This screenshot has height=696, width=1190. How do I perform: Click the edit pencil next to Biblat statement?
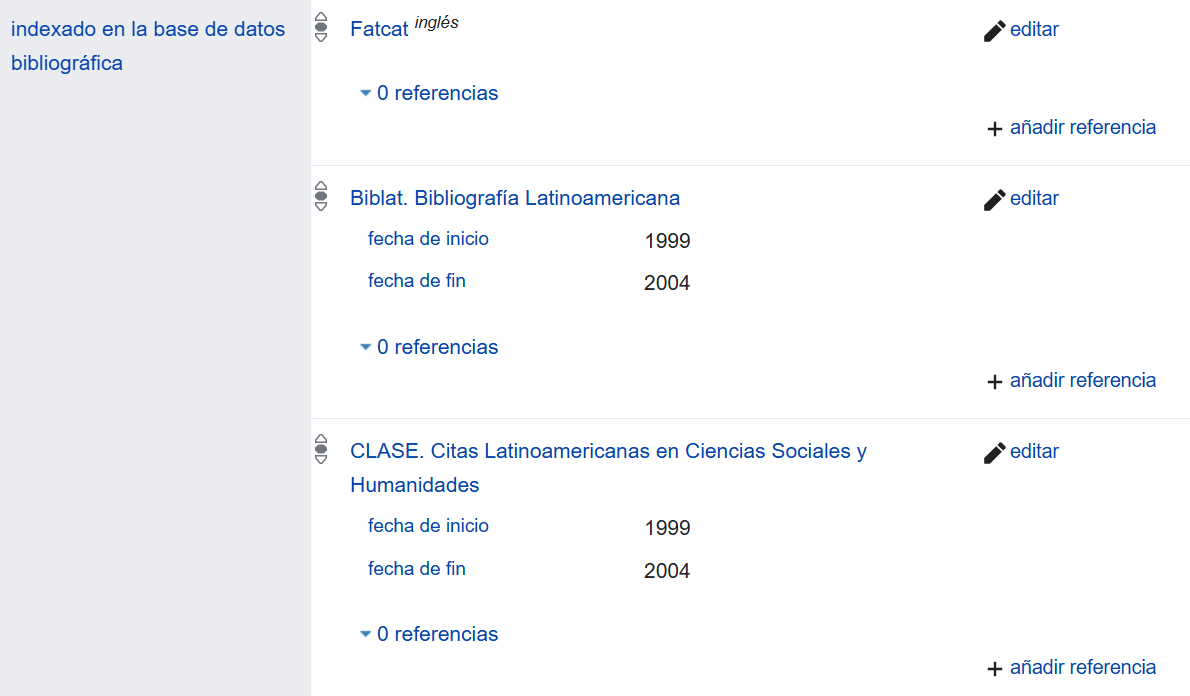pyautogui.click(x=993, y=199)
